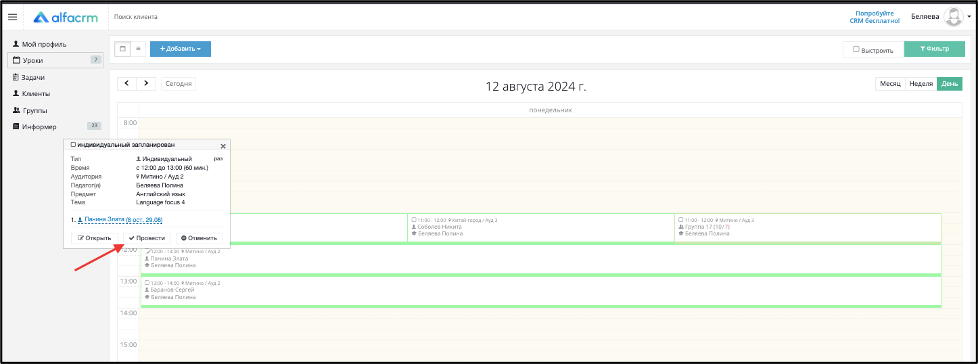Click the '12 августа 2024 г.' title
Screen dimensions: 979x364
(536, 86)
